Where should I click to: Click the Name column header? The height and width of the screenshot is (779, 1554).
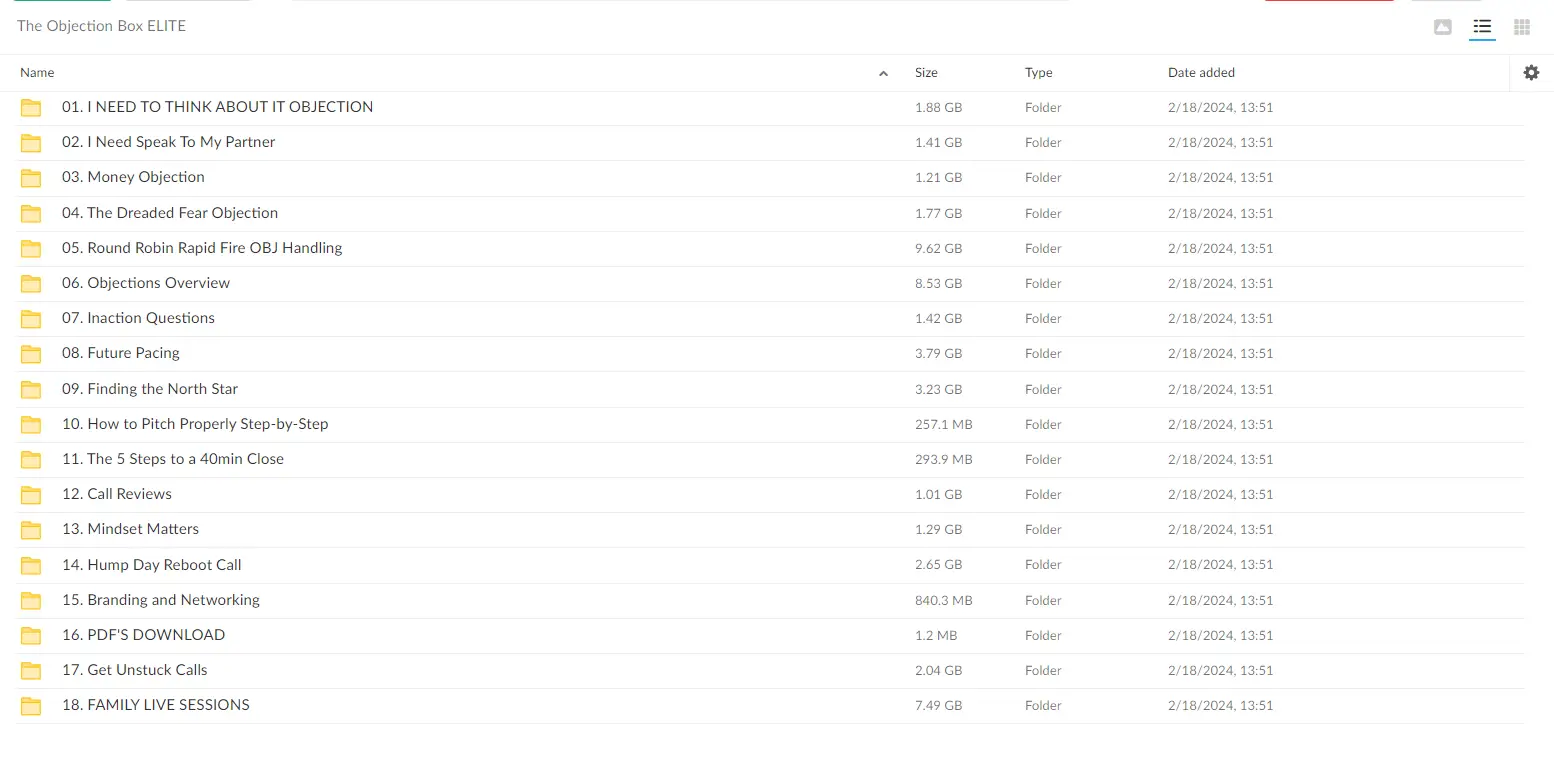37,72
